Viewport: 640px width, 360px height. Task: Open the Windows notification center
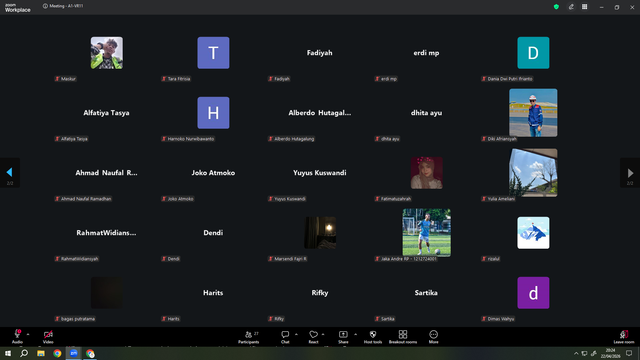(x=629, y=353)
